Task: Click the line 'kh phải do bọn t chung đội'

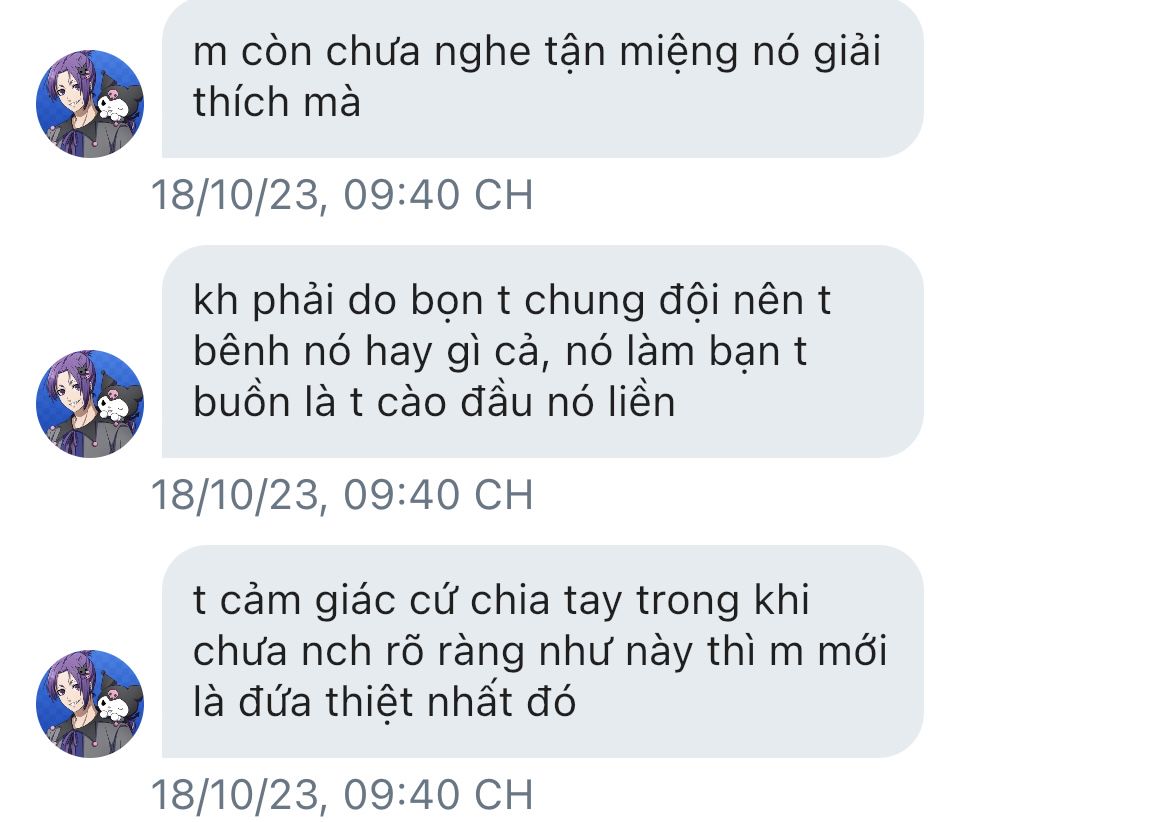Action: coord(456,301)
